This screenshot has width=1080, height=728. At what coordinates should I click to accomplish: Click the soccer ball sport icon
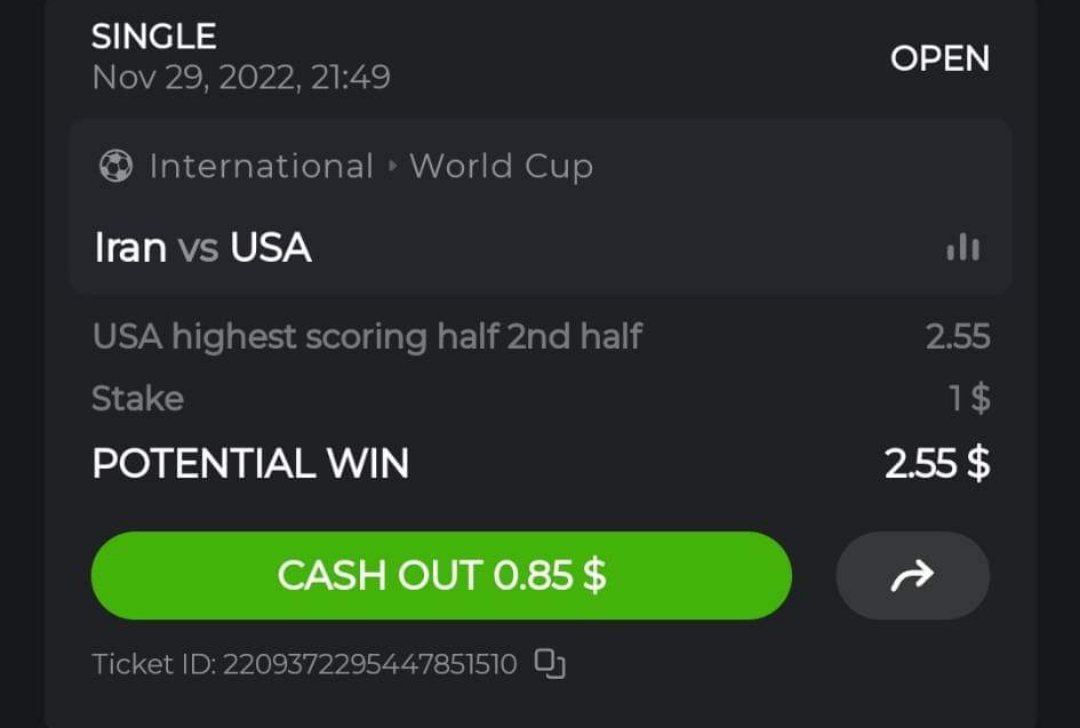[x=116, y=166]
